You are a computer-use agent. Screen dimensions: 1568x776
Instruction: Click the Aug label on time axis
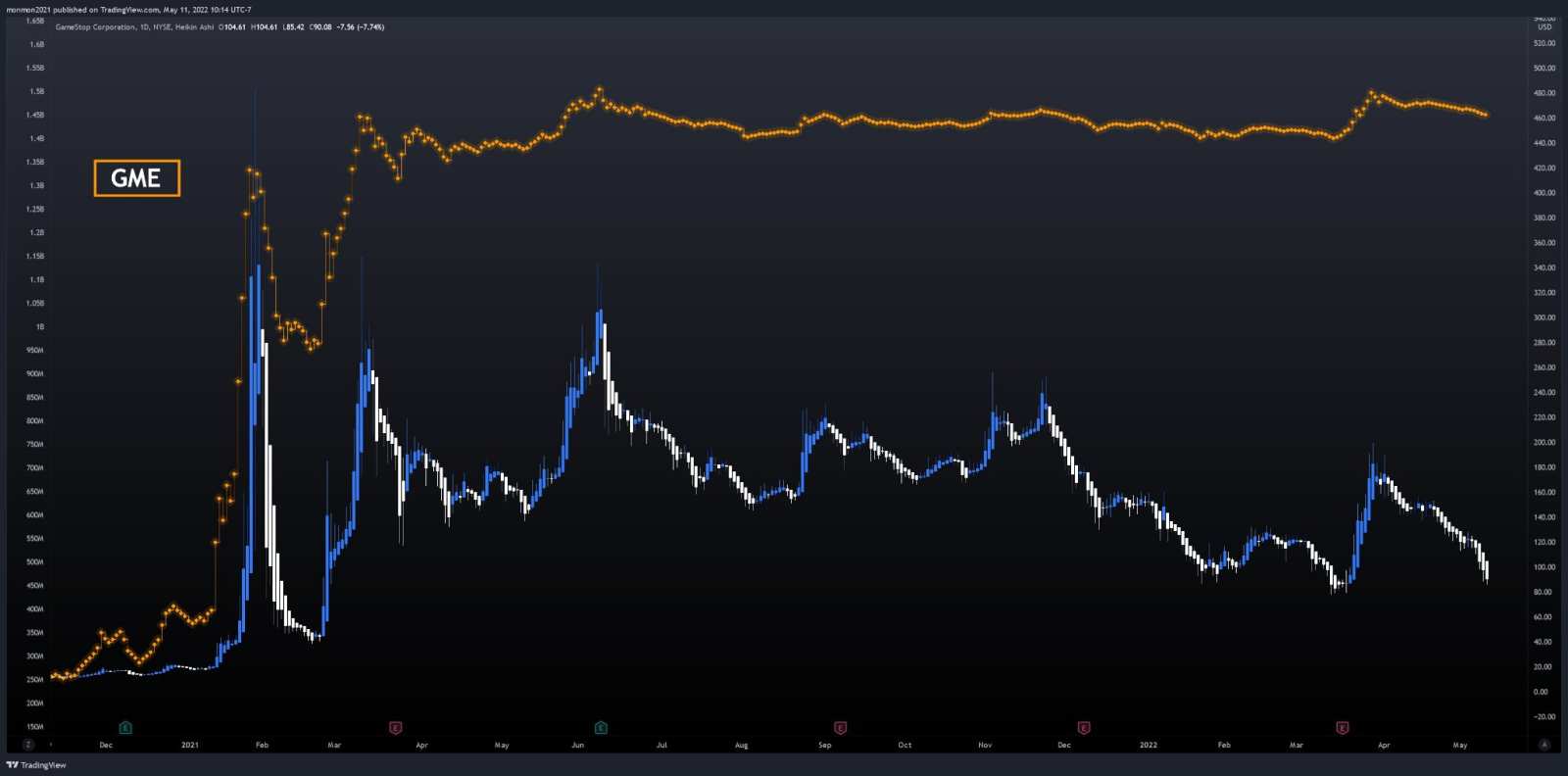(742, 746)
